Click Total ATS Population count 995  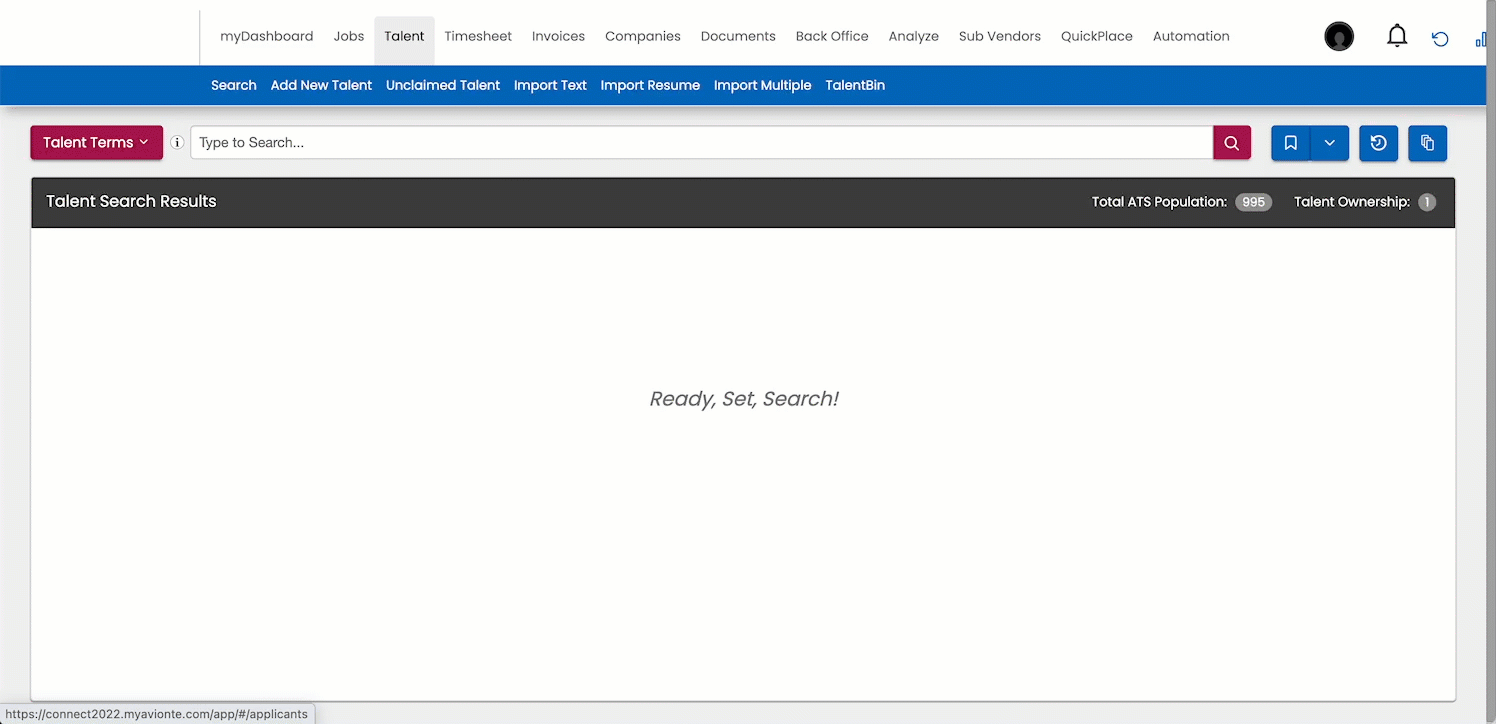[1253, 202]
